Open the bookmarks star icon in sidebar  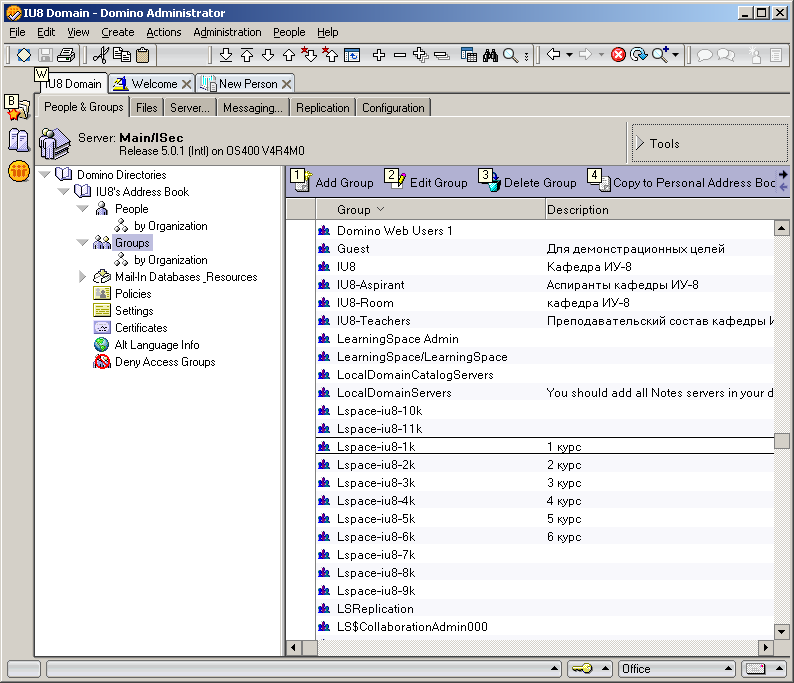18,108
